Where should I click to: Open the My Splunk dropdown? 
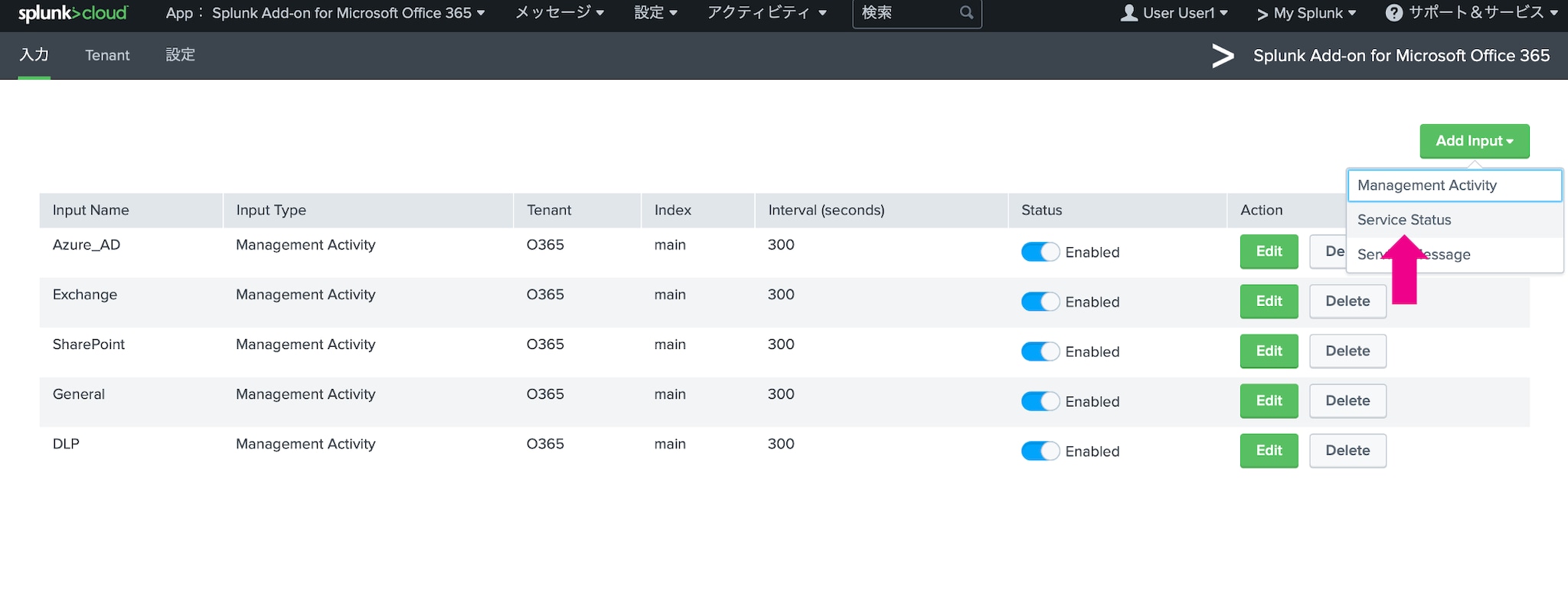pyautogui.click(x=1306, y=13)
